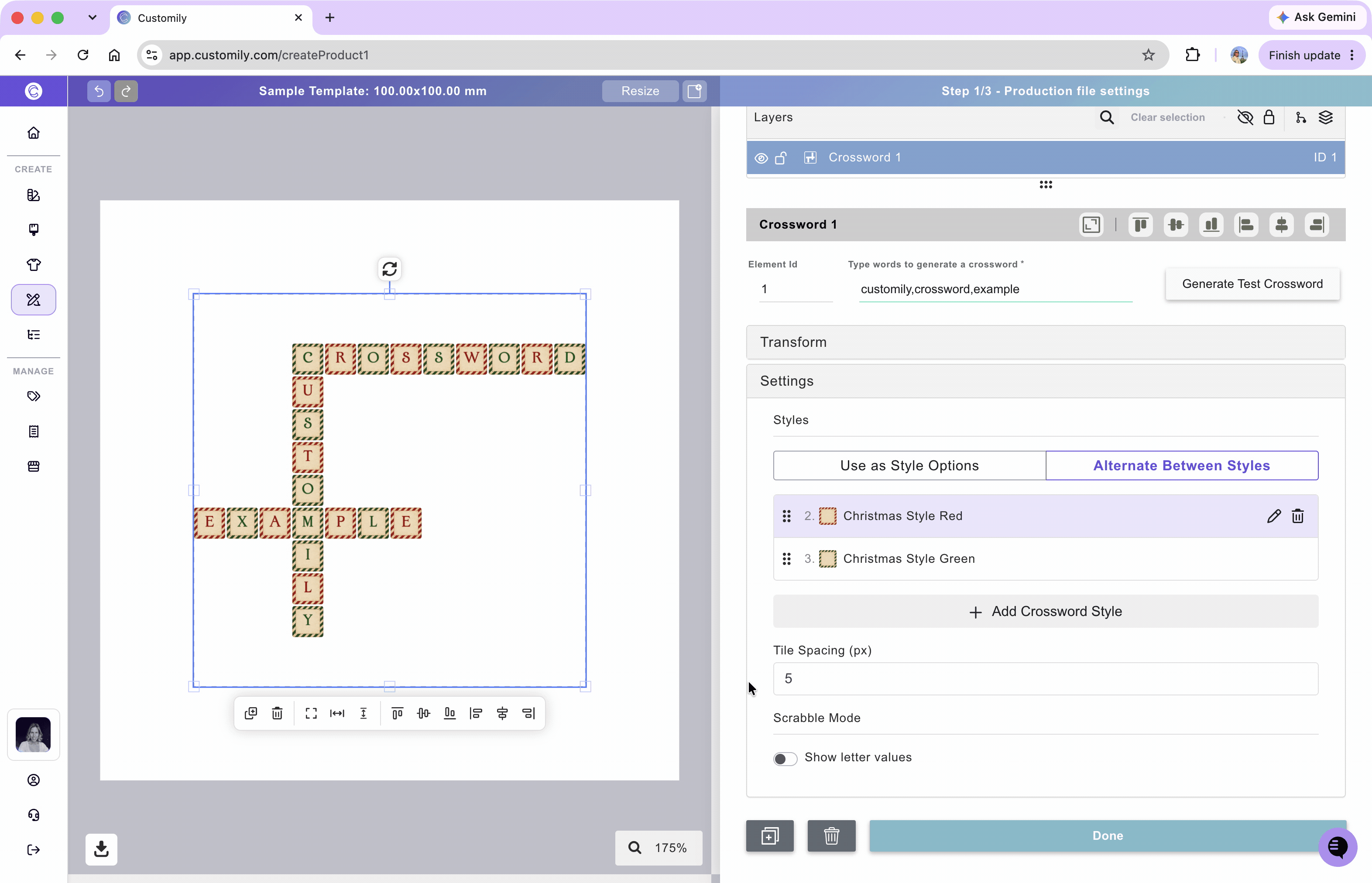Image resolution: width=1372 pixels, height=883 pixels.
Task: Click the undo arrow in header
Action: (x=99, y=91)
